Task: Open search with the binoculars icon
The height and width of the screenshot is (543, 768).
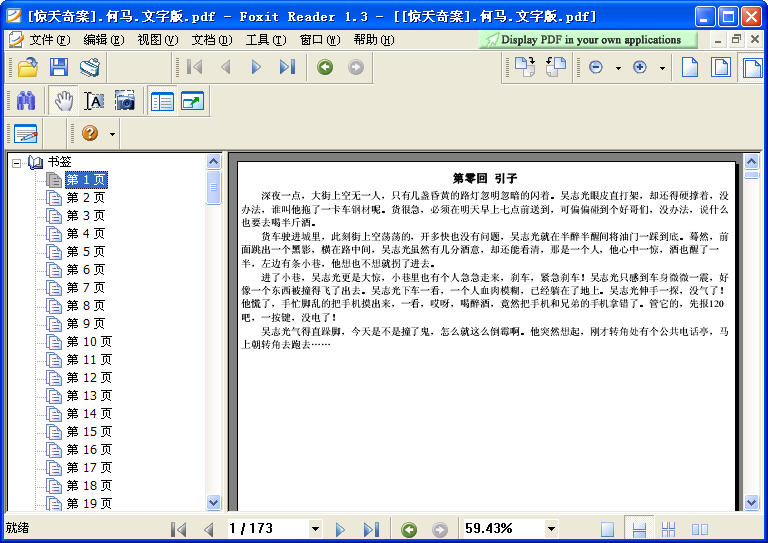Action: 26,101
